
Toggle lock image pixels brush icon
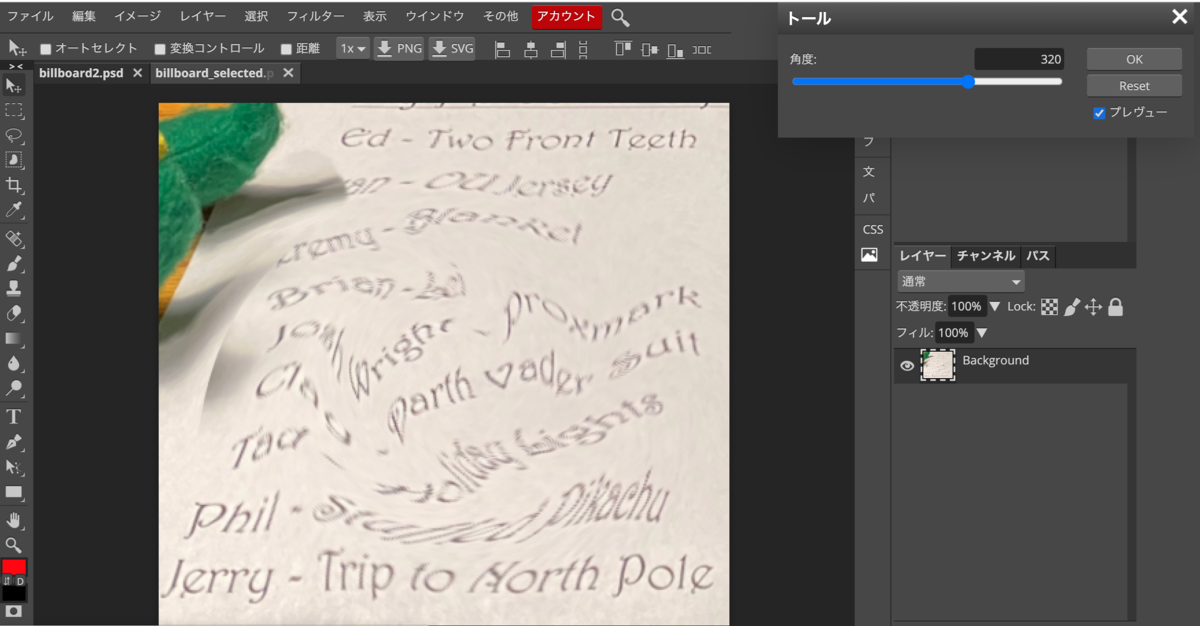(1072, 307)
